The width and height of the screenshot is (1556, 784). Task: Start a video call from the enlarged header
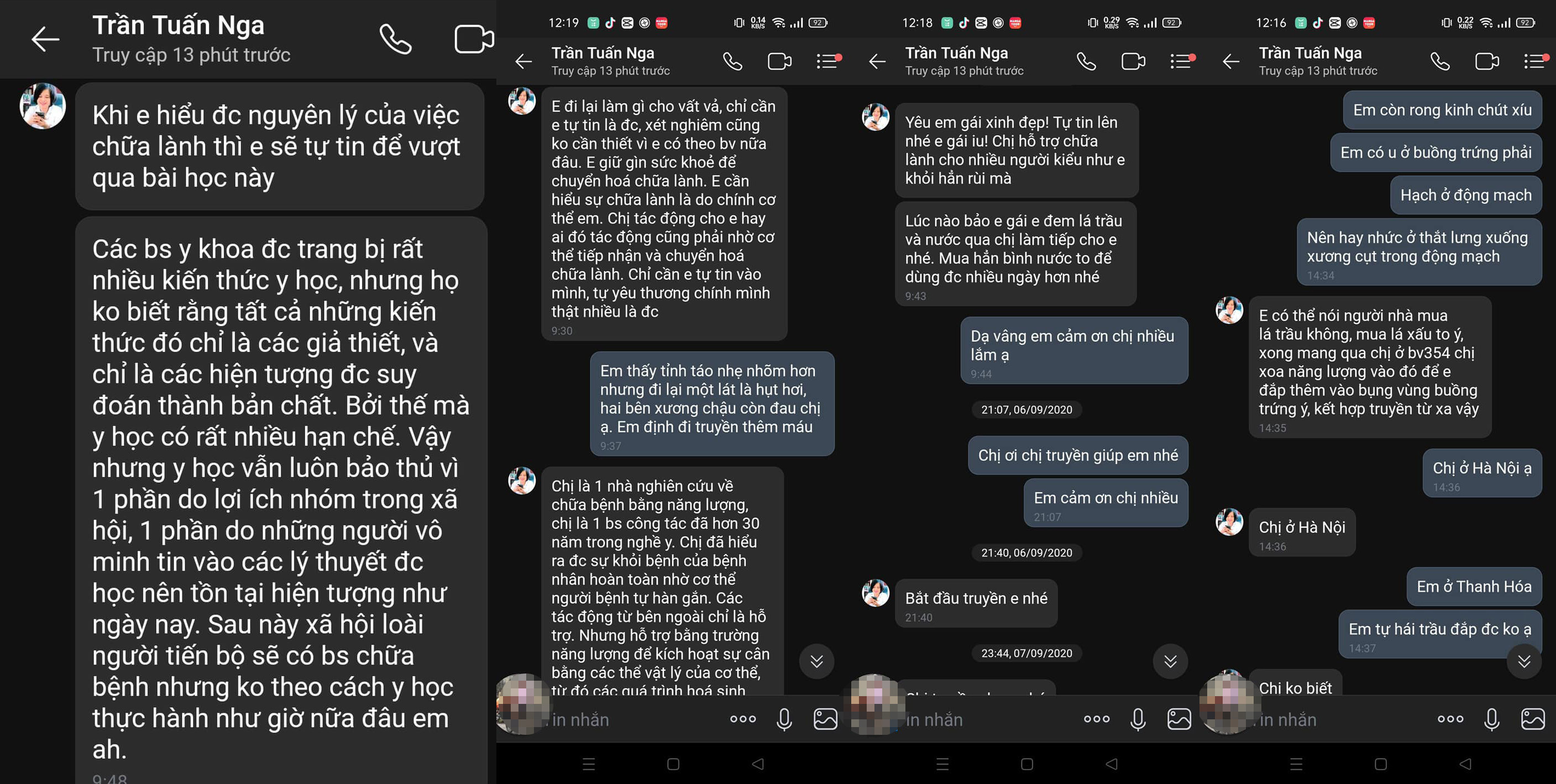coord(474,39)
